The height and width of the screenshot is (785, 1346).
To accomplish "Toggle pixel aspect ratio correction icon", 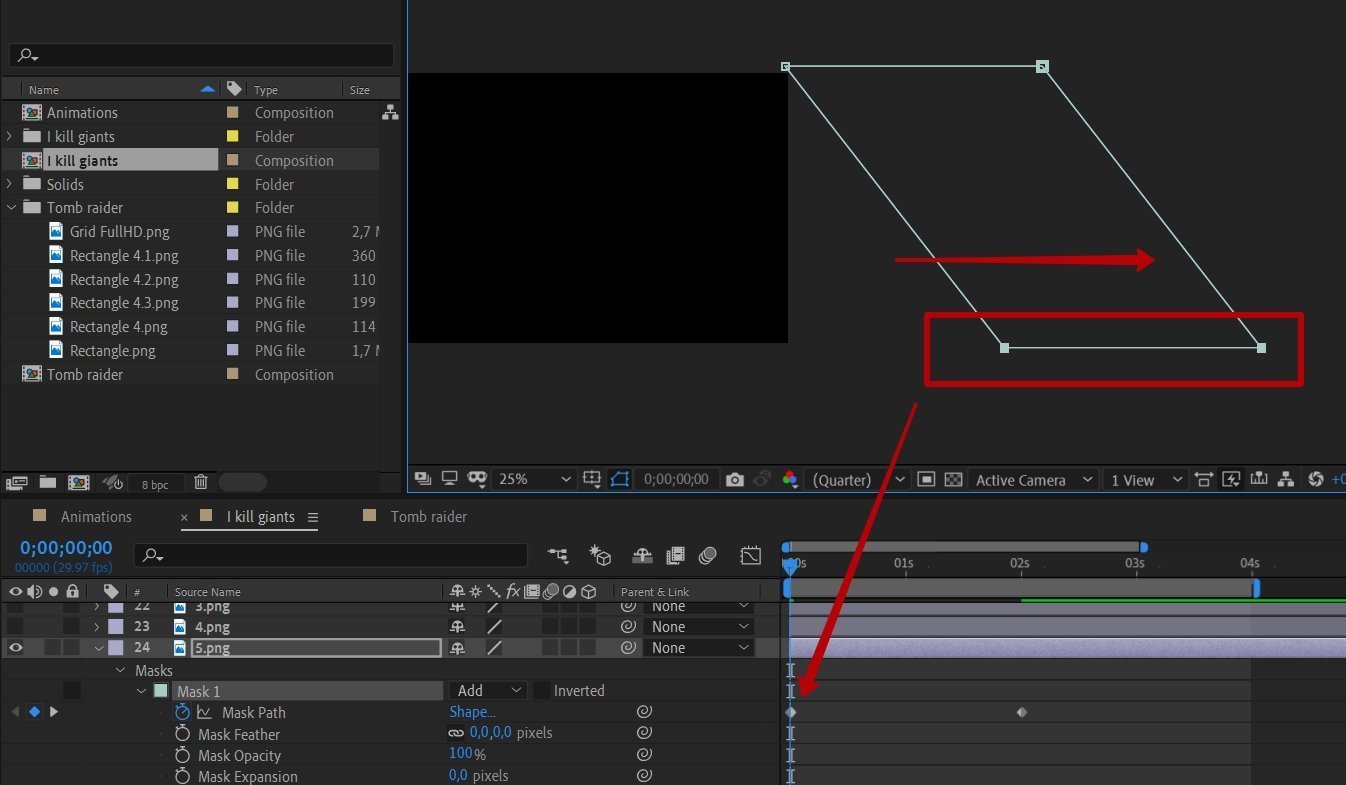I will coord(1204,480).
